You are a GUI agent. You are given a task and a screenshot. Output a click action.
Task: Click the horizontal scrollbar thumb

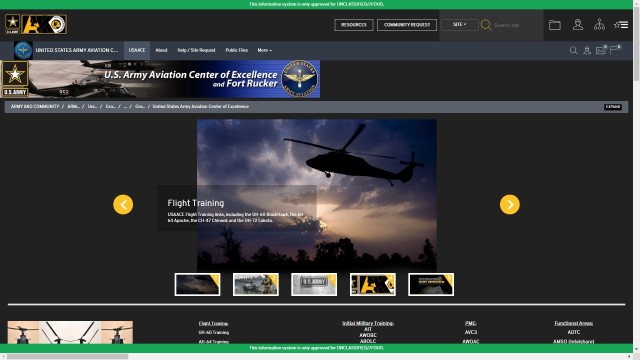click(x=67, y=357)
